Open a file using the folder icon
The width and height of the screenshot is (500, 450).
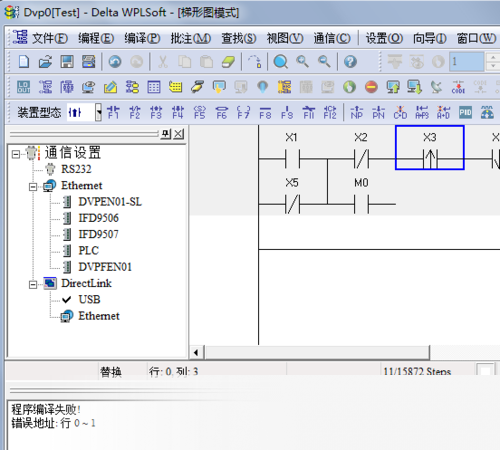coord(45,62)
